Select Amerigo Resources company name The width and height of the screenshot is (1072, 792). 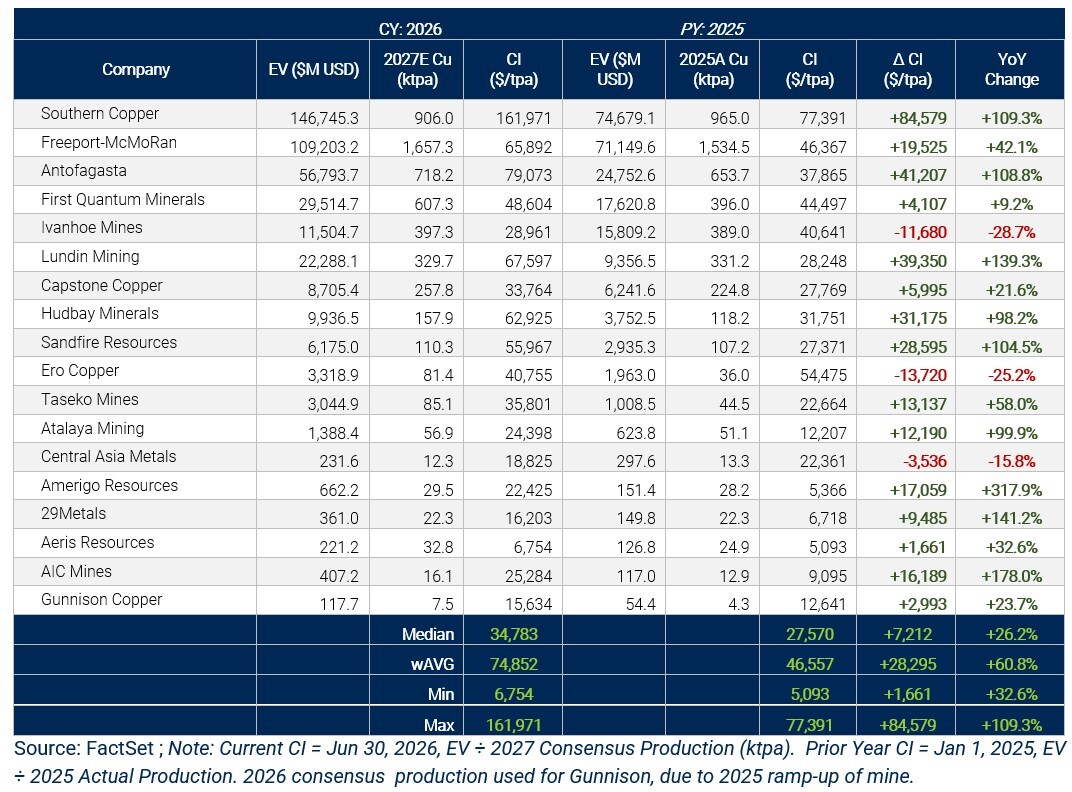tap(109, 485)
